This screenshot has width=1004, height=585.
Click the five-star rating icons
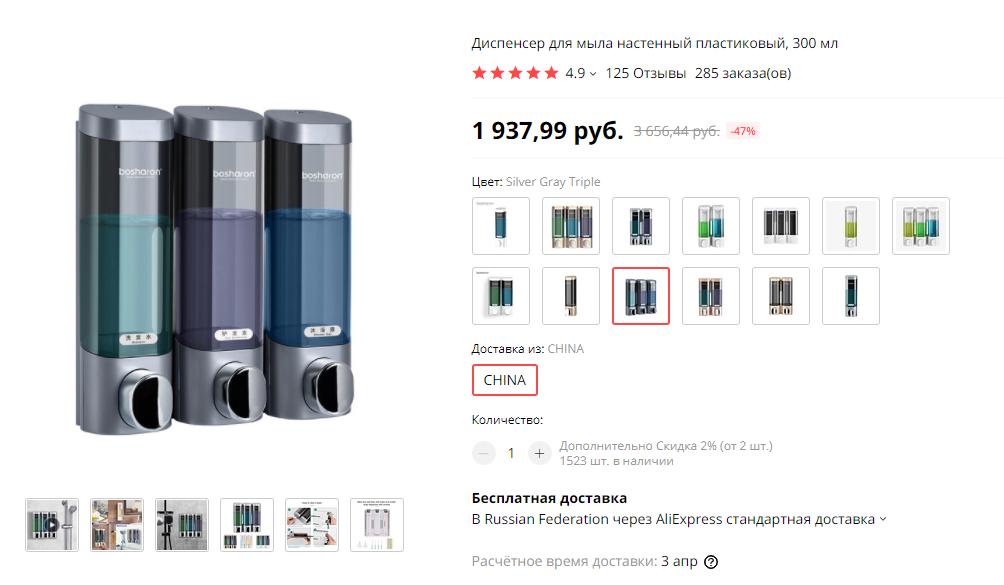(515, 73)
